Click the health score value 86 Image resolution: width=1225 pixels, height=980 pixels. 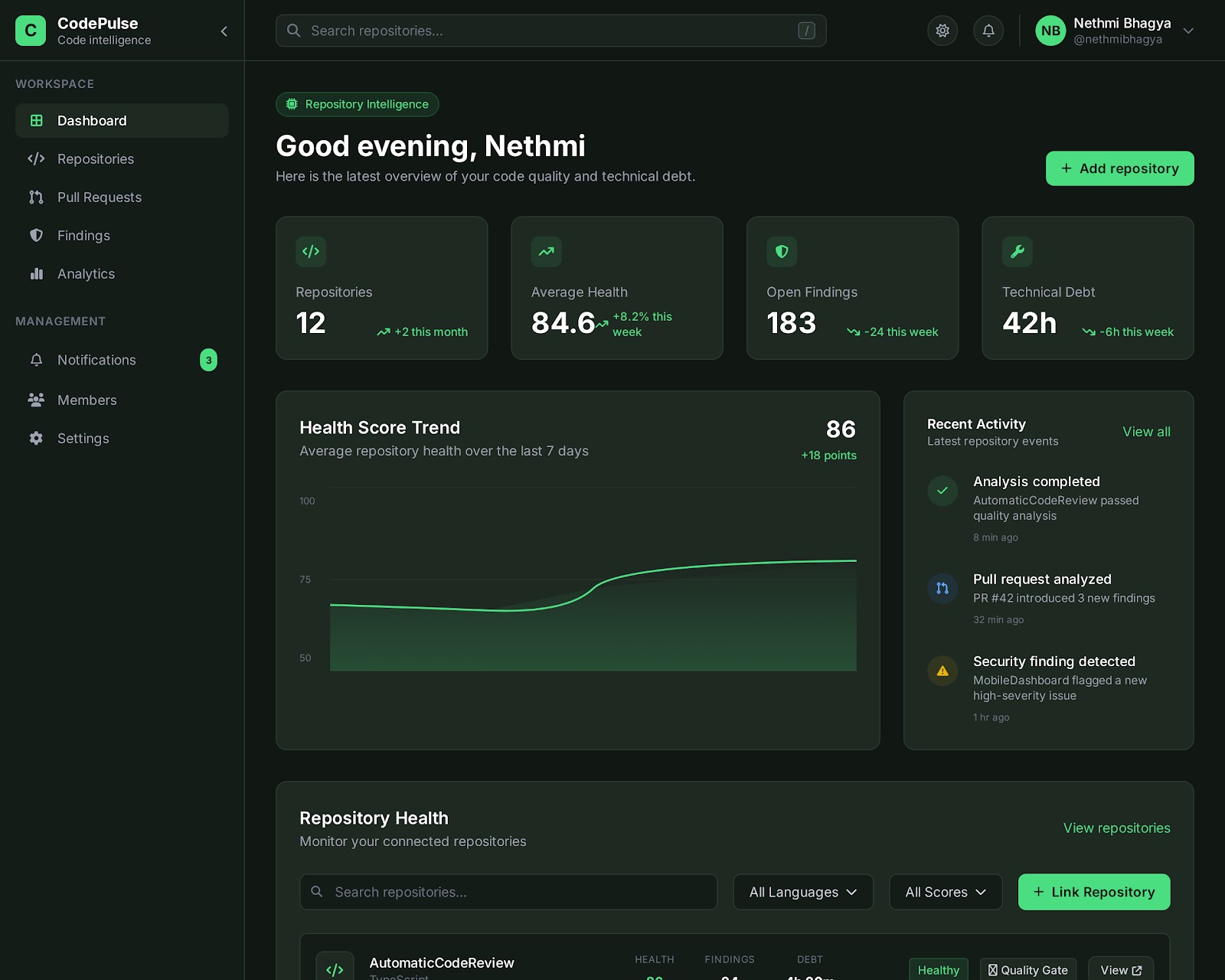(x=841, y=429)
